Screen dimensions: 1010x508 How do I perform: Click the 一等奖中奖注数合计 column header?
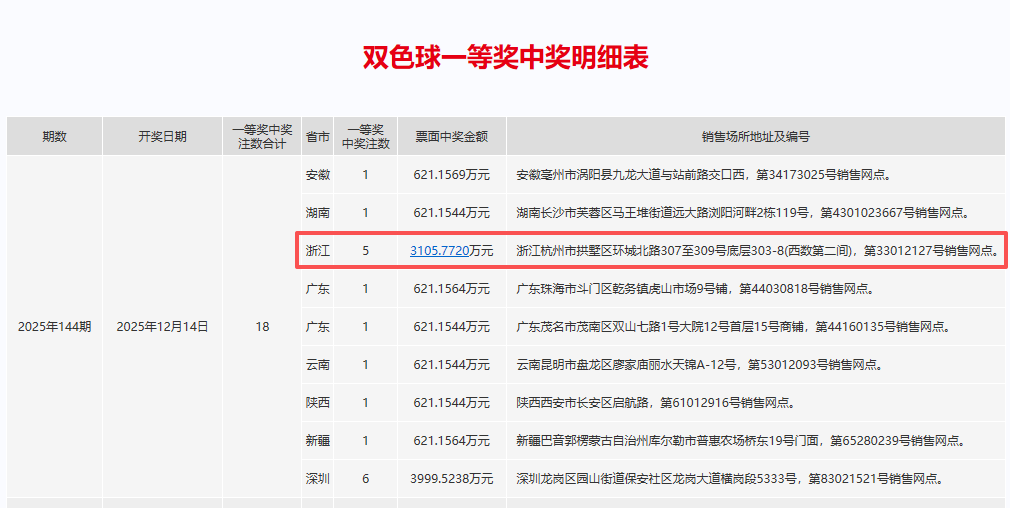point(262,137)
